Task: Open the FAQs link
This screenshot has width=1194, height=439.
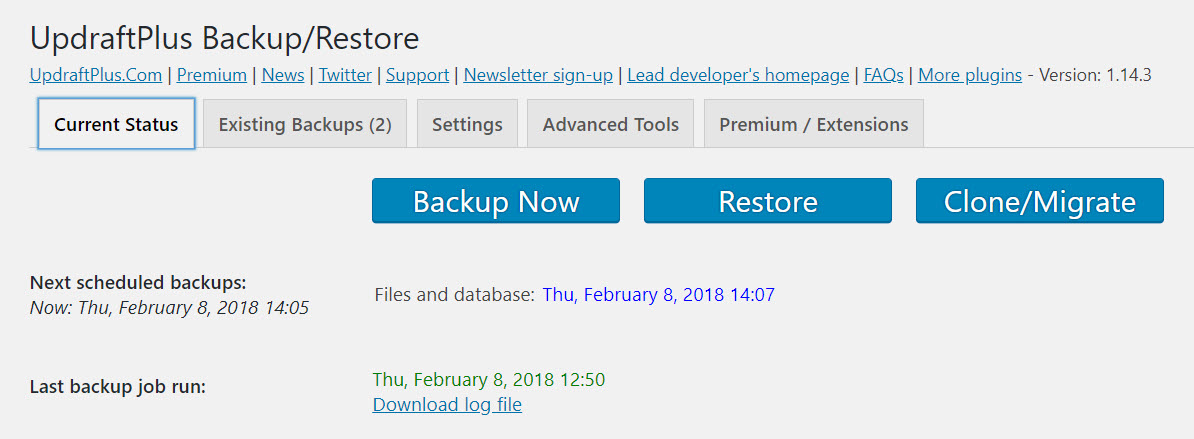Action: click(x=883, y=75)
